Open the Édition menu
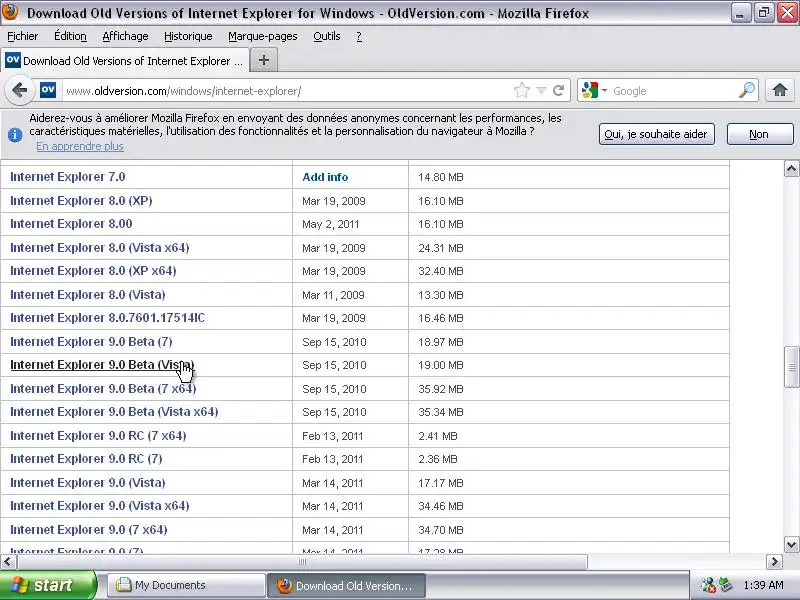 click(x=70, y=36)
